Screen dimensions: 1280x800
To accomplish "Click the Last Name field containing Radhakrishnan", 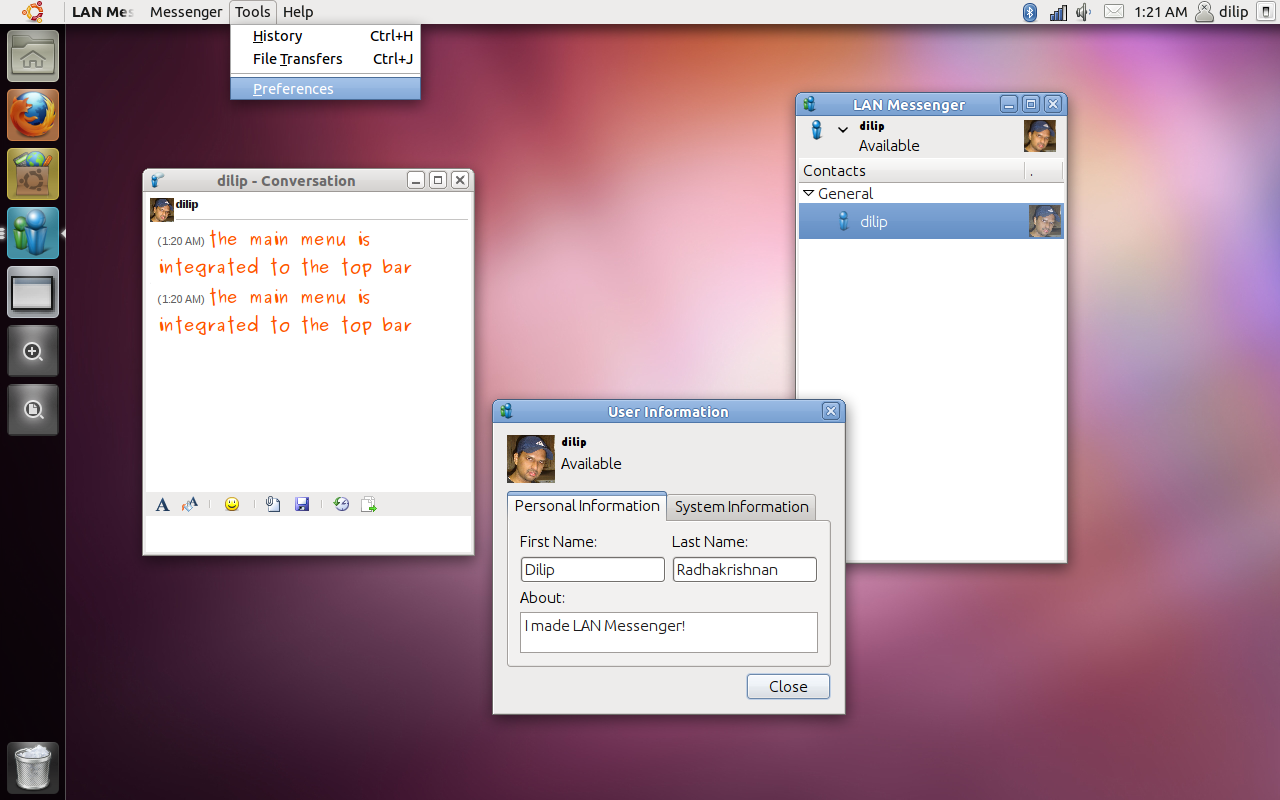I will 745,570.
